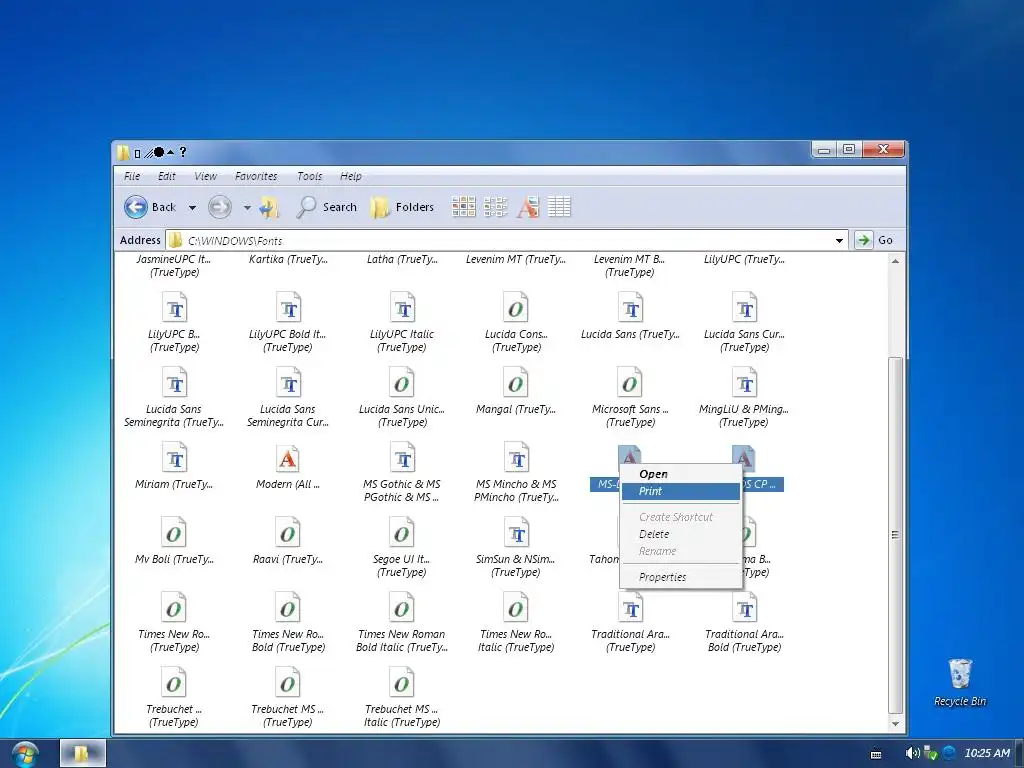The width and height of the screenshot is (1024, 768).
Task: Click the Similarity view toolbar icon
Action: 528,206
